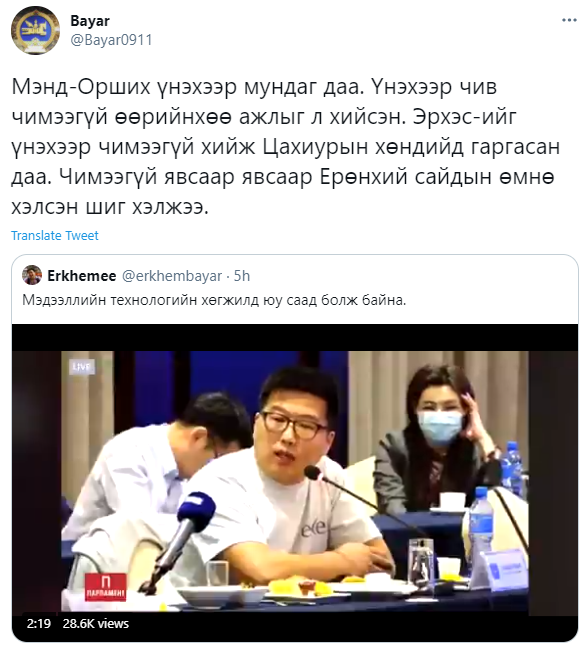Select the main tweet text starting Мэнд-Орших
Viewport: 584px width, 646px height.
click(x=284, y=147)
